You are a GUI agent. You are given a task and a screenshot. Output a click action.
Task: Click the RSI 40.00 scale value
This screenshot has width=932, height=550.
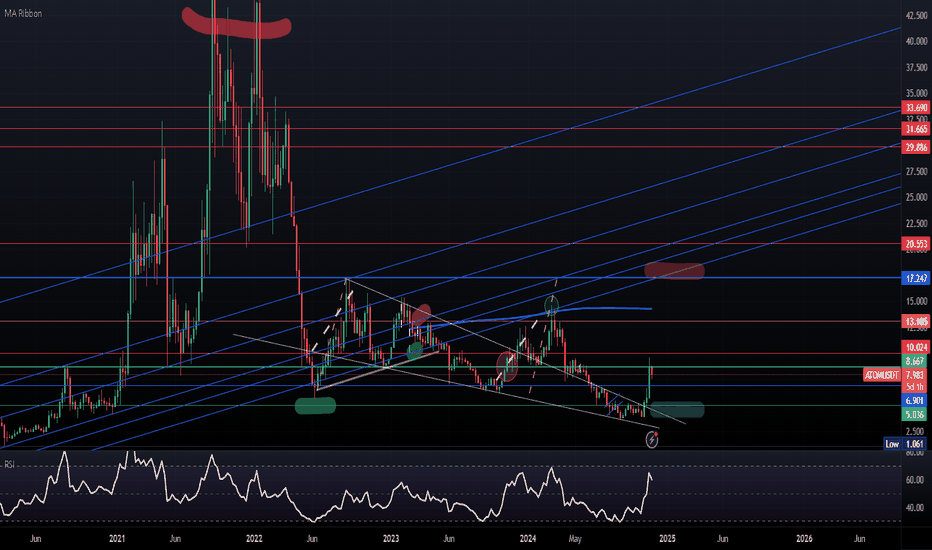pyautogui.click(x=914, y=507)
